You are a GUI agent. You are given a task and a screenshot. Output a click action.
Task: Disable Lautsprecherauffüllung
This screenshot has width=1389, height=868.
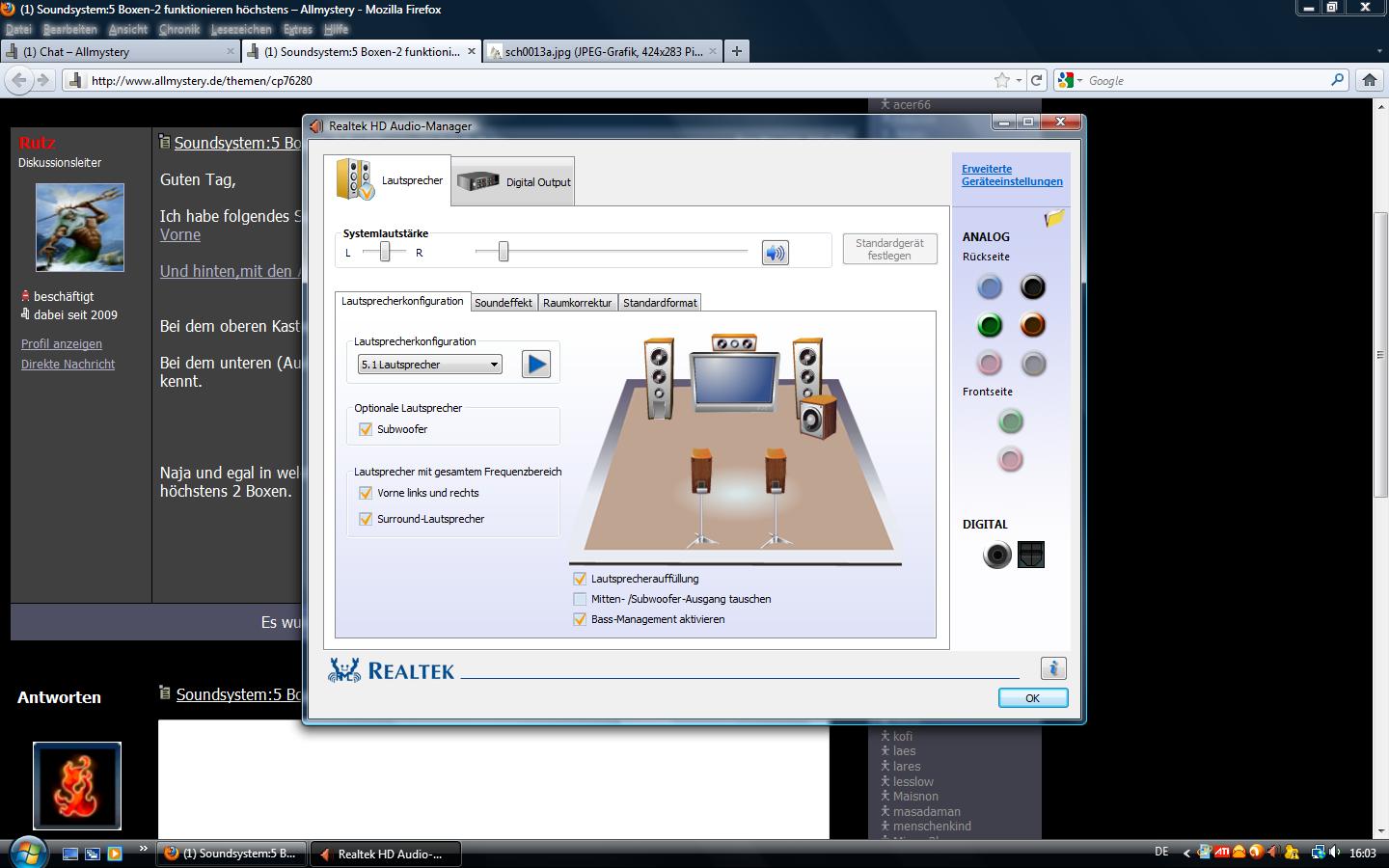(580, 579)
